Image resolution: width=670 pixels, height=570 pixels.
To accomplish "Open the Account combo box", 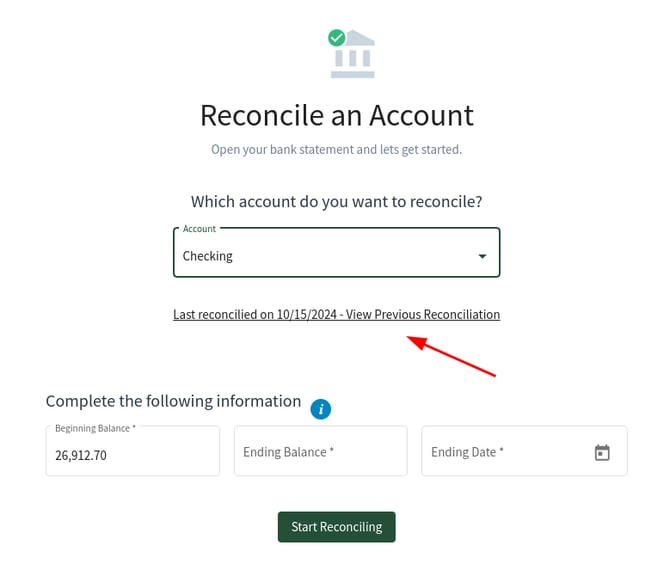I will [x=336, y=252].
